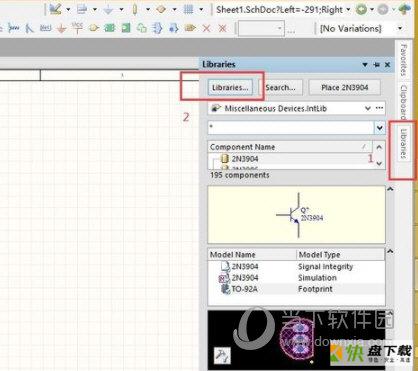Image resolution: width=418 pixels, height=371 pixels.
Task: Click the grey Forward navigation icon
Action: [x=383, y=9]
